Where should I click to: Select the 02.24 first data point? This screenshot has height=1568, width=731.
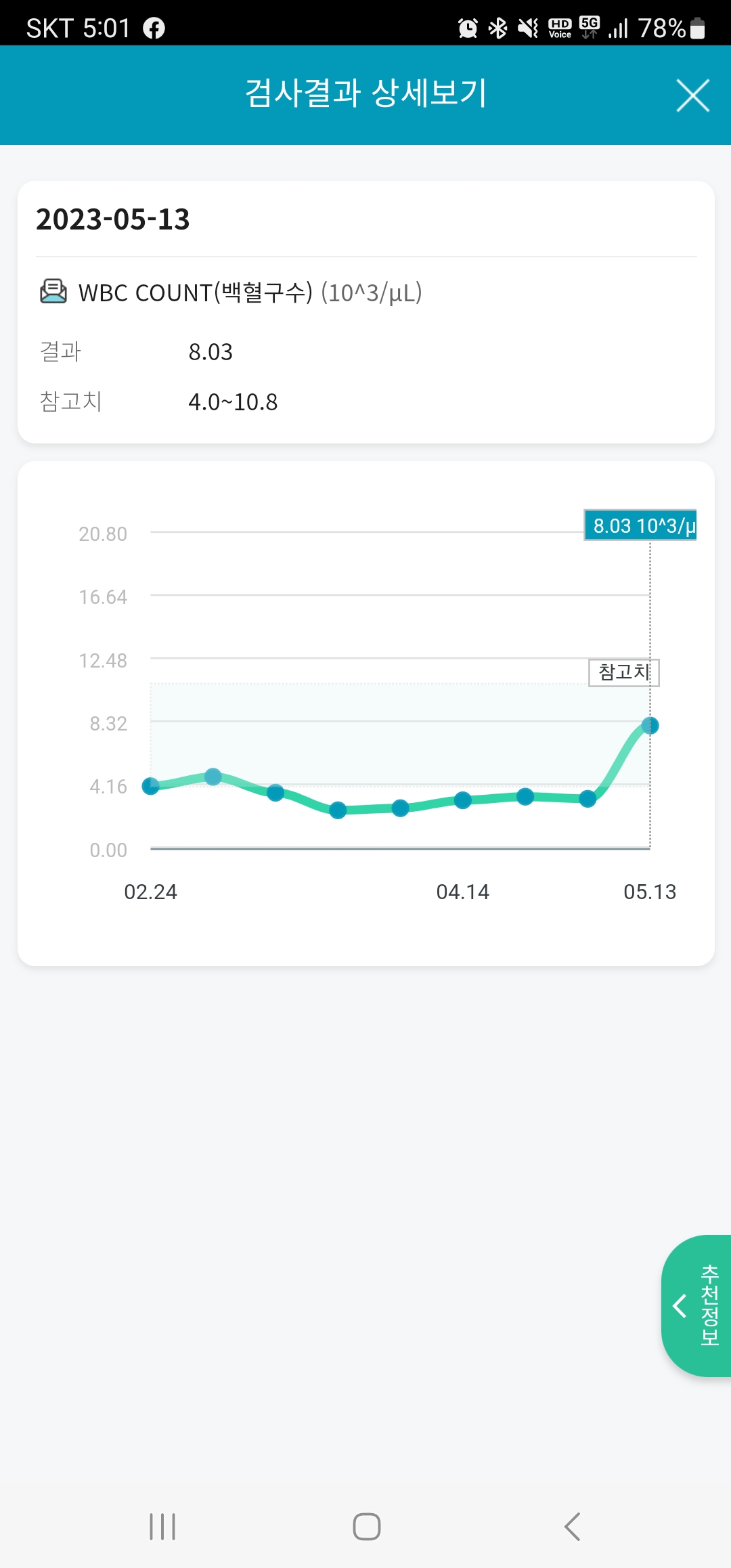pos(151,786)
